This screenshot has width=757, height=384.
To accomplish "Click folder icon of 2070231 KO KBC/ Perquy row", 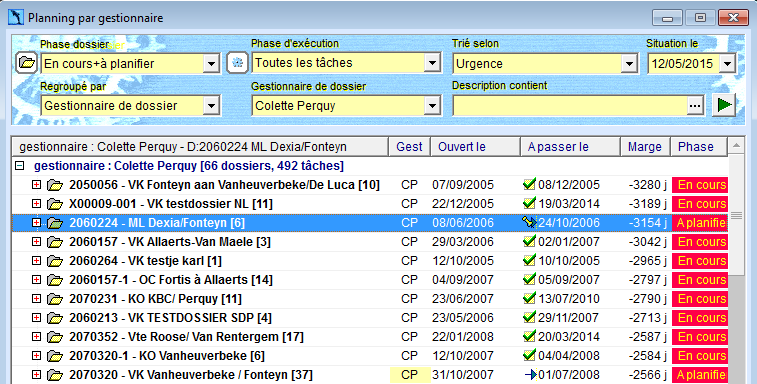I will pyautogui.click(x=55, y=299).
